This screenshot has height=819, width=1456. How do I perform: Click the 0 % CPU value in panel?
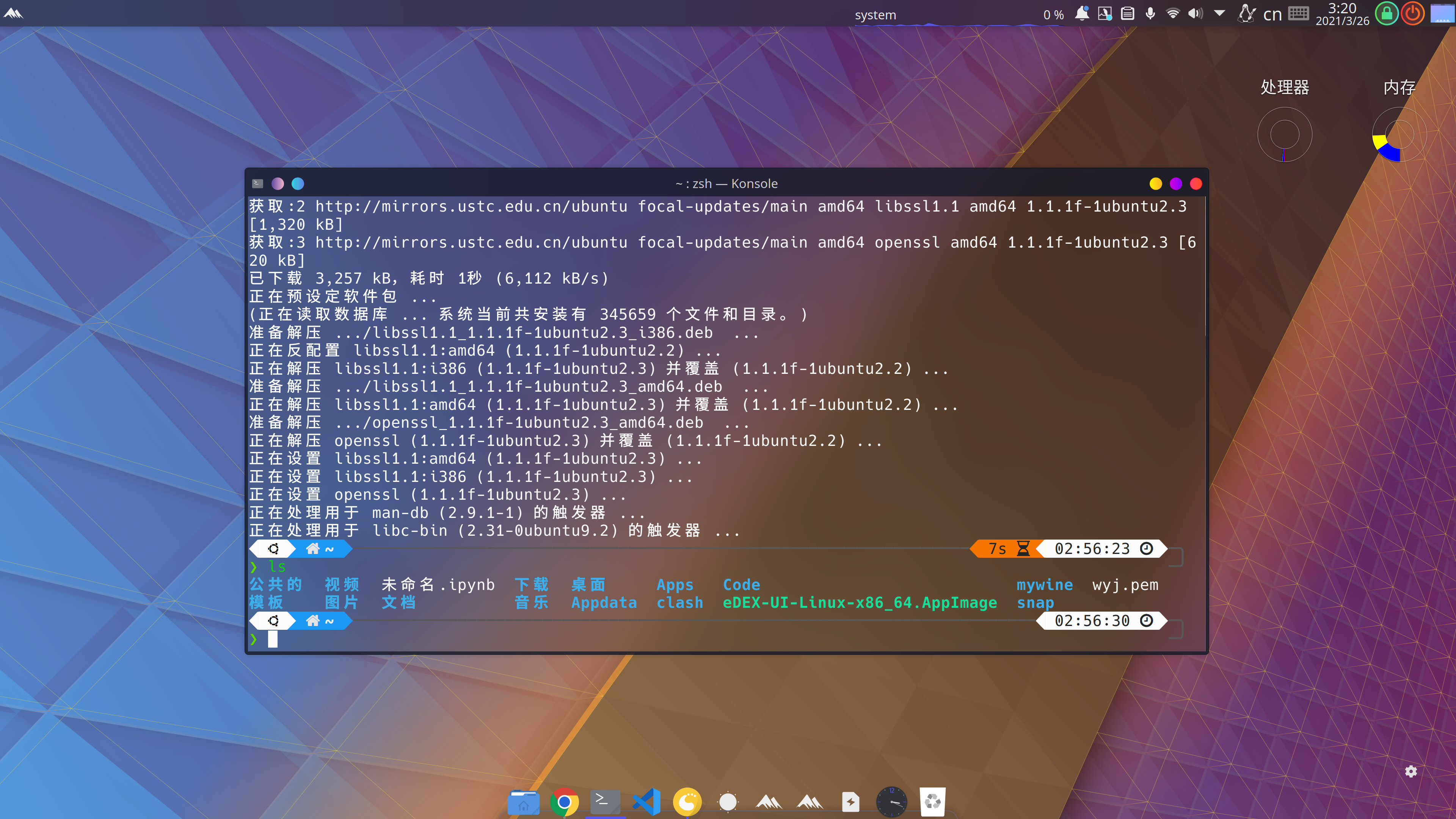click(x=1054, y=15)
